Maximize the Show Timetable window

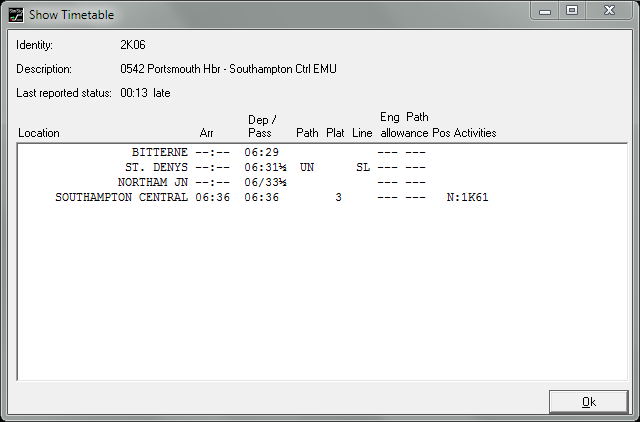coord(572,10)
